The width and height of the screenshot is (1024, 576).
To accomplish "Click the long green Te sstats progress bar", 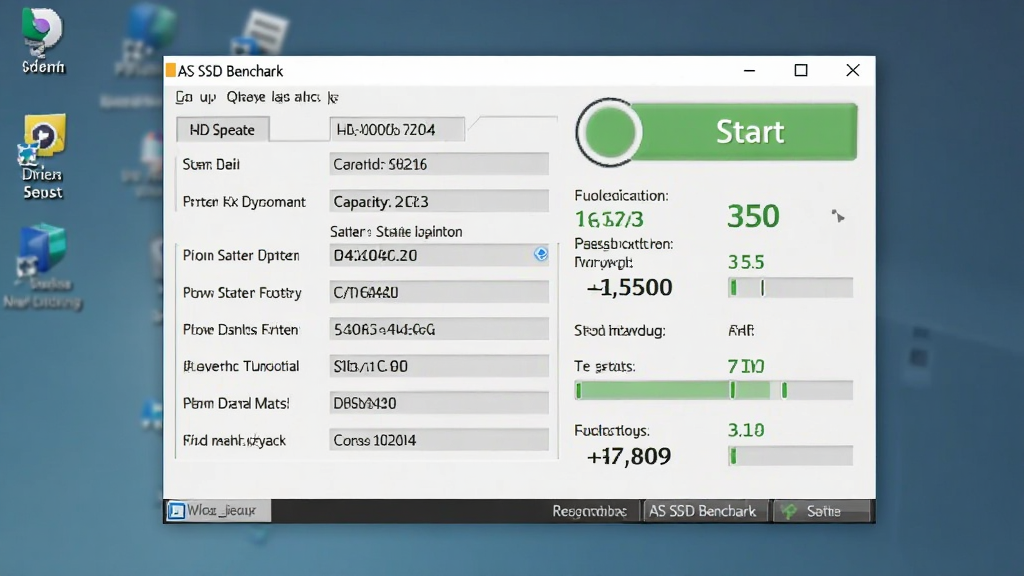I will point(714,391).
